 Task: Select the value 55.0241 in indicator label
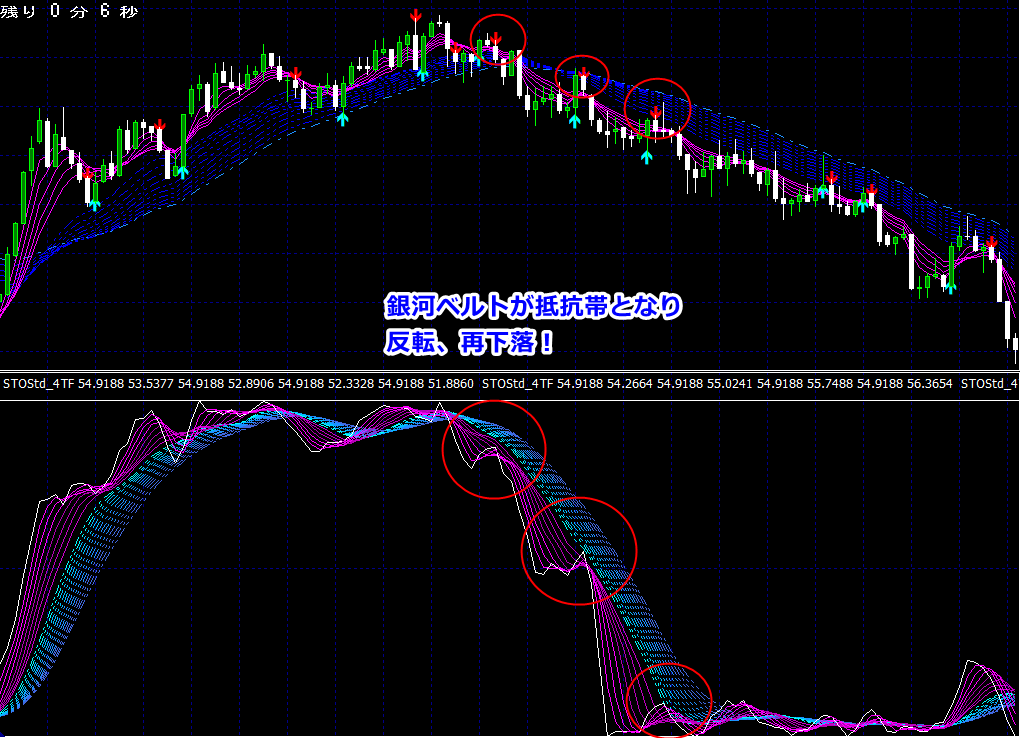729,384
